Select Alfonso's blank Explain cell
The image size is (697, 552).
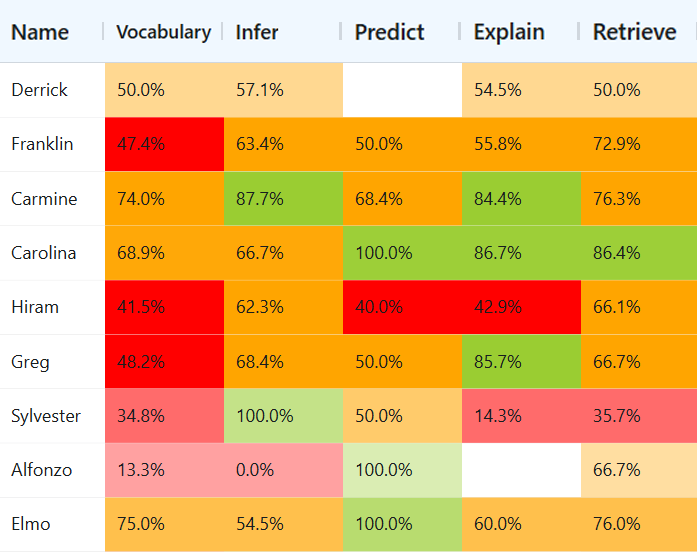[520, 470]
